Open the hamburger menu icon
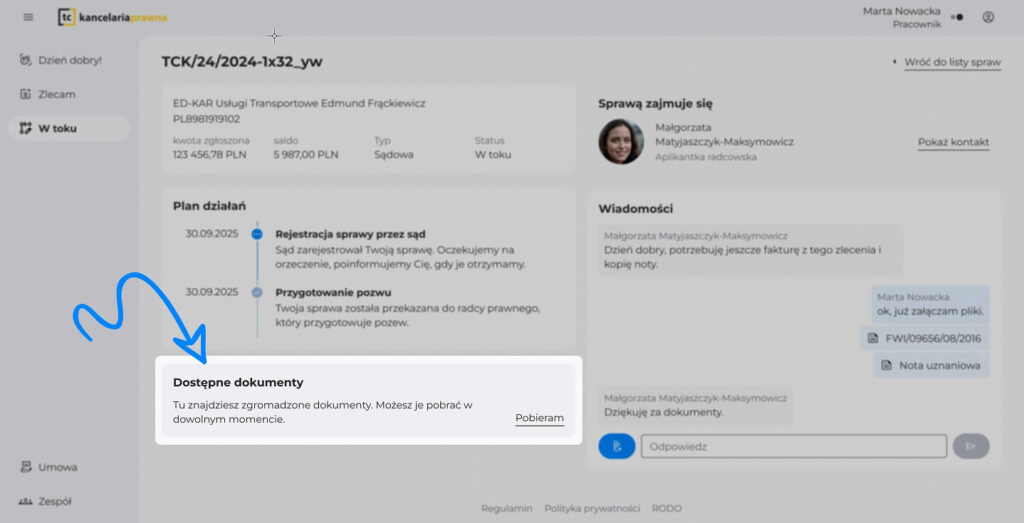 tap(28, 17)
